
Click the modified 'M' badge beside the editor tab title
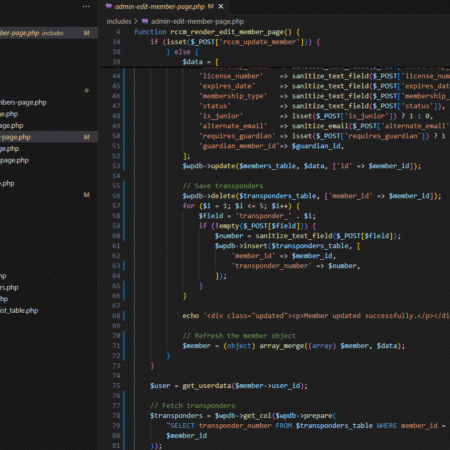pyautogui.click(x=211, y=6)
